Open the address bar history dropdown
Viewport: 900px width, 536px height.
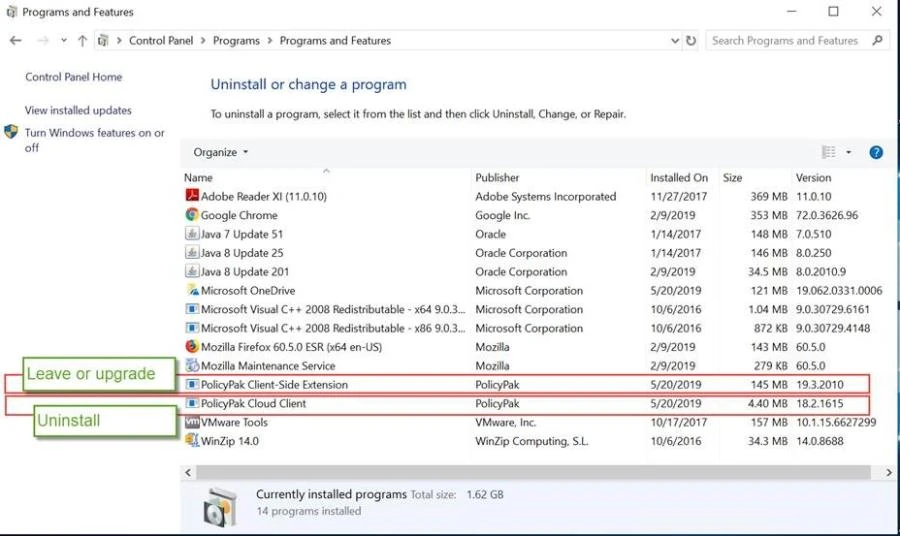675,41
